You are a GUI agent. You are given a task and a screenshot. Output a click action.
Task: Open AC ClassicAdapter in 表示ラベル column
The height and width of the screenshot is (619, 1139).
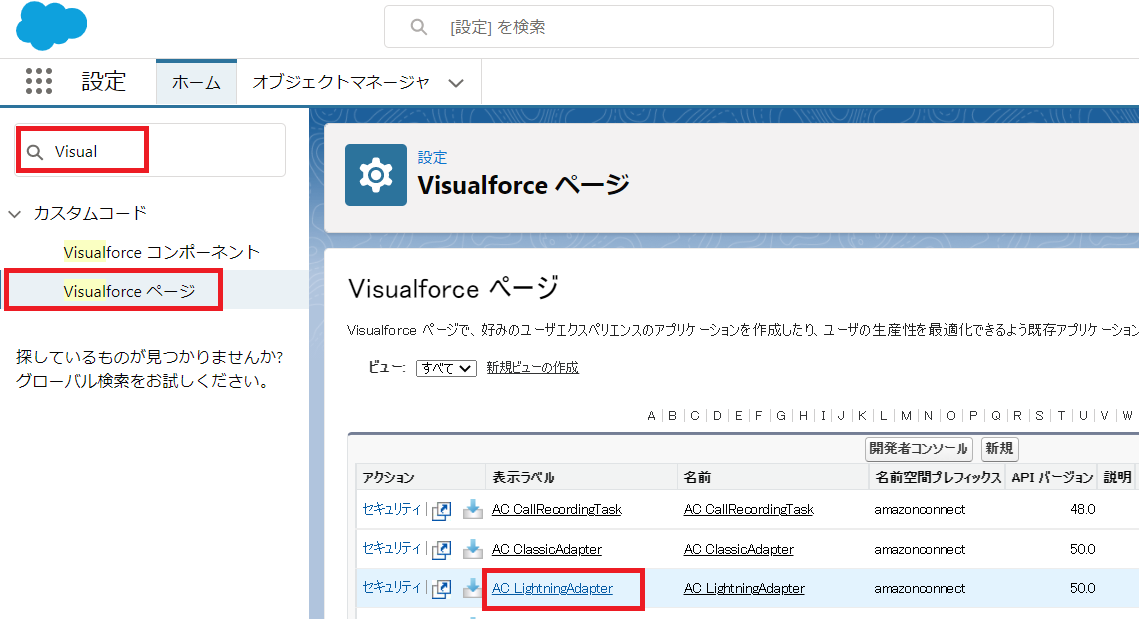coord(546,549)
